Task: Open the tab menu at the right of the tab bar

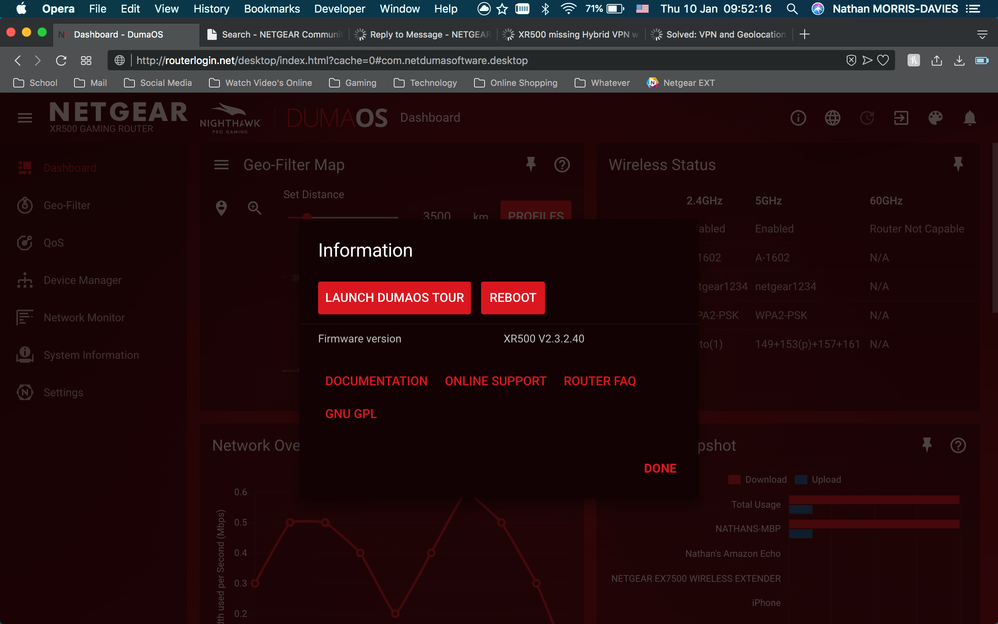Action: point(981,32)
